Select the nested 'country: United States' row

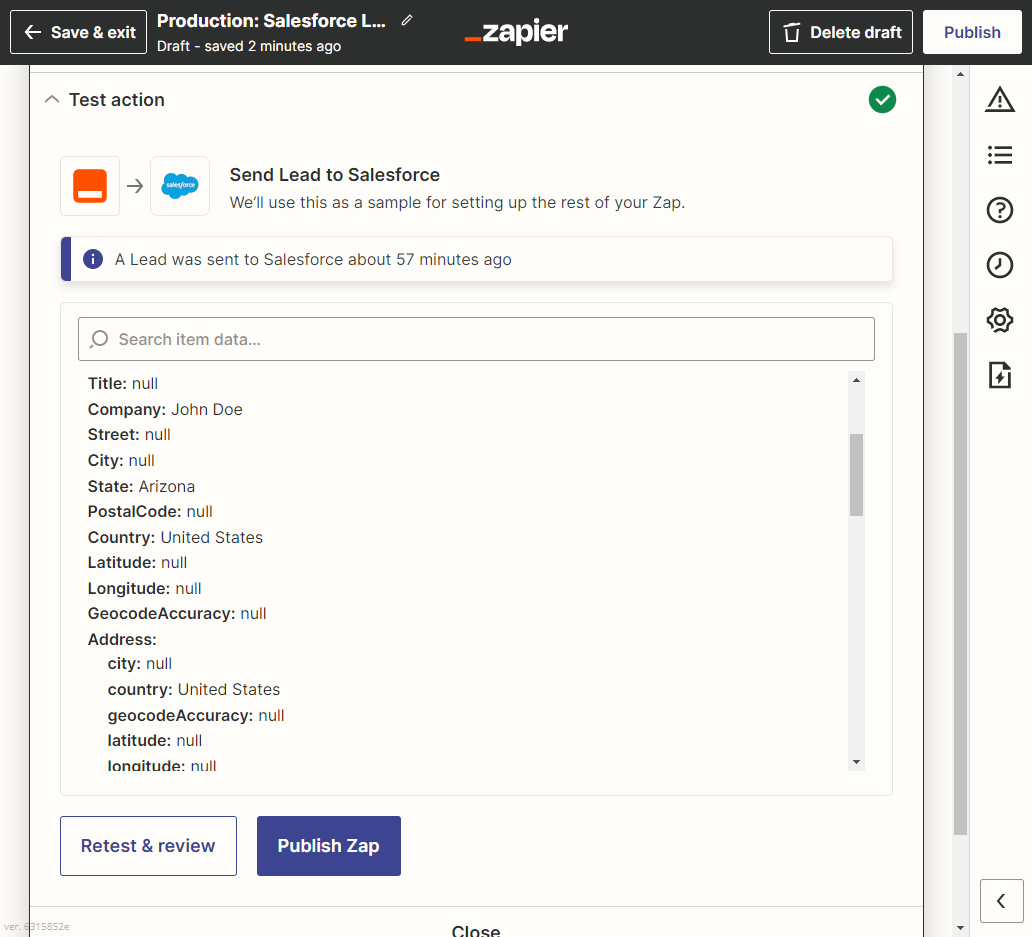[194, 690]
